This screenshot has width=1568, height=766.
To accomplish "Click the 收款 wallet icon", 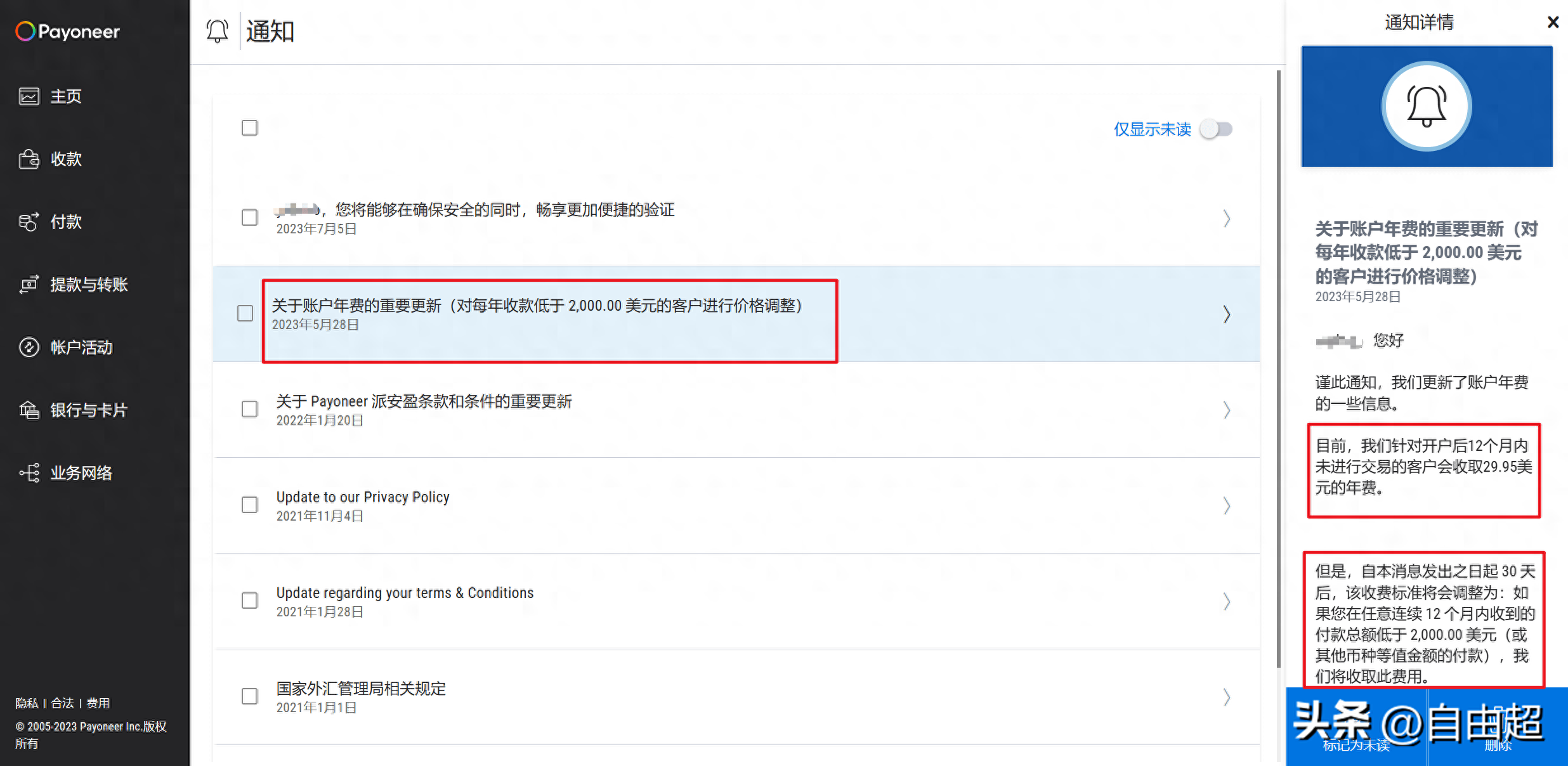I will point(29,159).
